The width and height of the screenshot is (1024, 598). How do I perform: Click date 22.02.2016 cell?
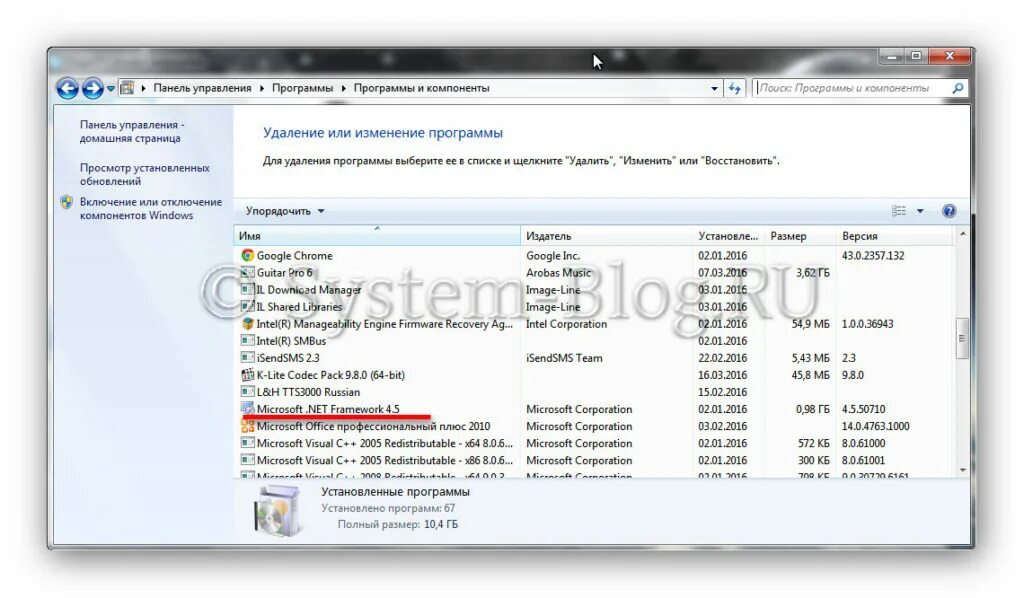[x=722, y=358]
